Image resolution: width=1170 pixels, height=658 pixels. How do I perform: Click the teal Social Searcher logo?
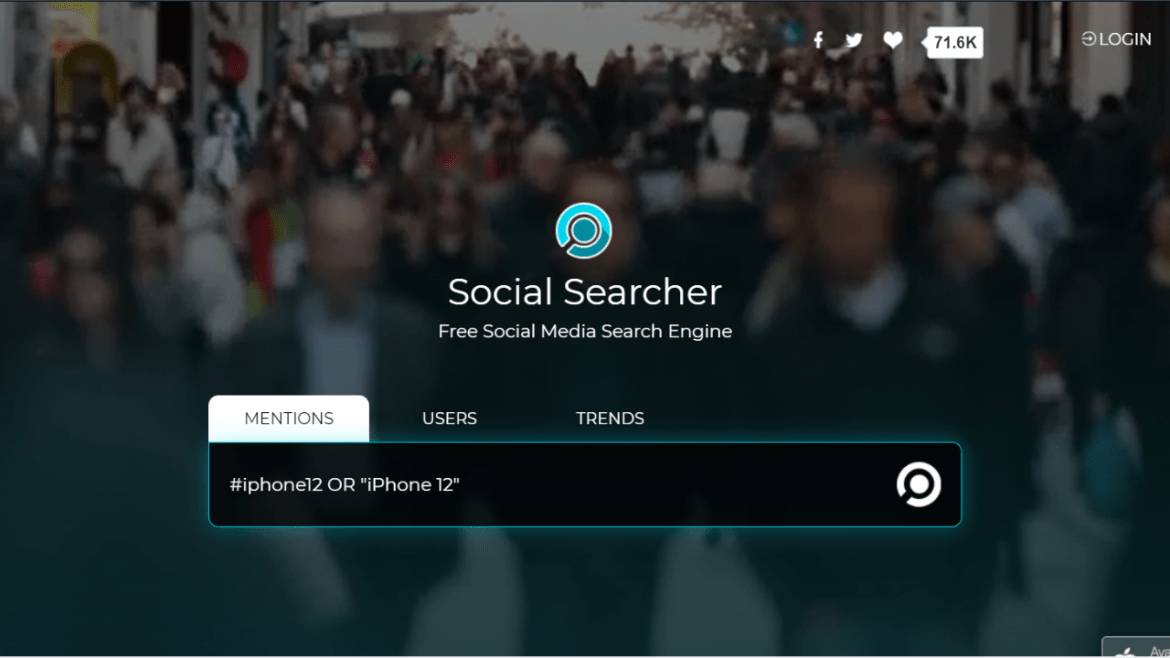click(x=584, y=231)
